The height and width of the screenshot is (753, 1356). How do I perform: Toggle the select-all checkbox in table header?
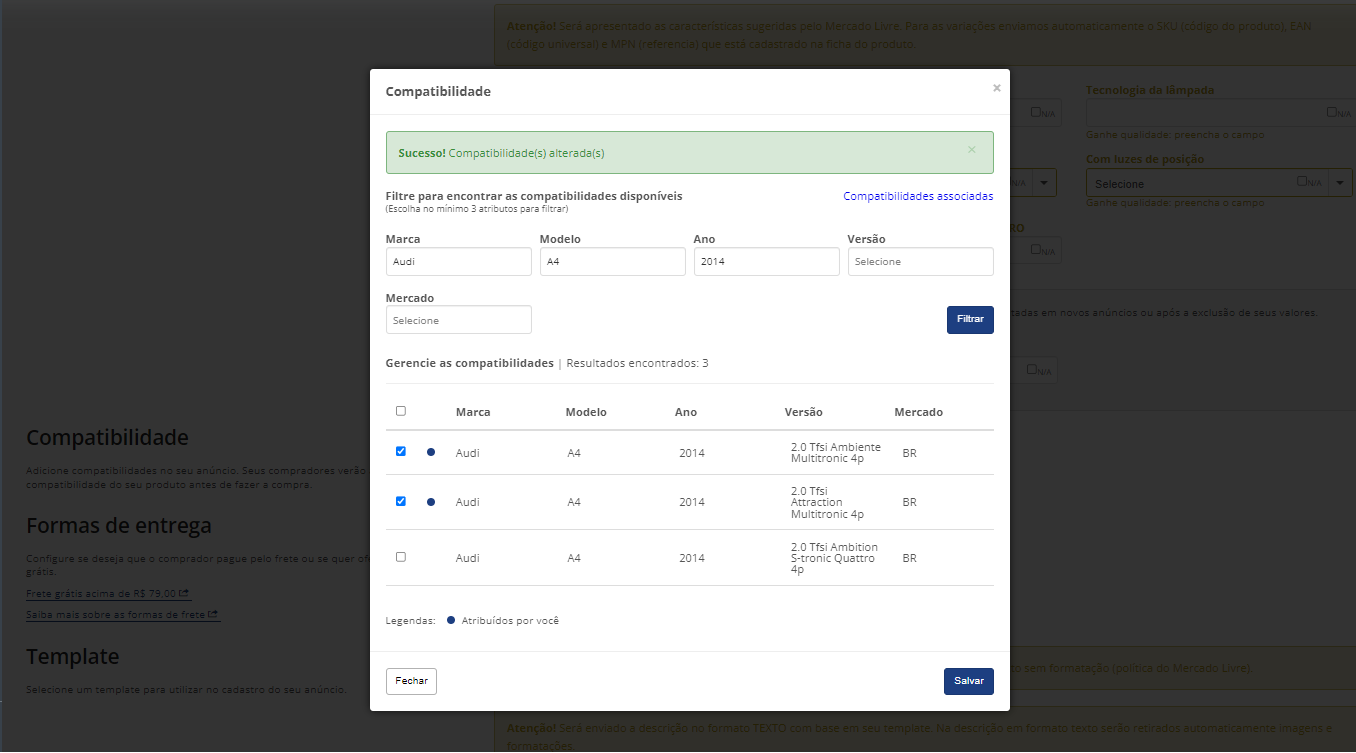(x=401, y=411)
